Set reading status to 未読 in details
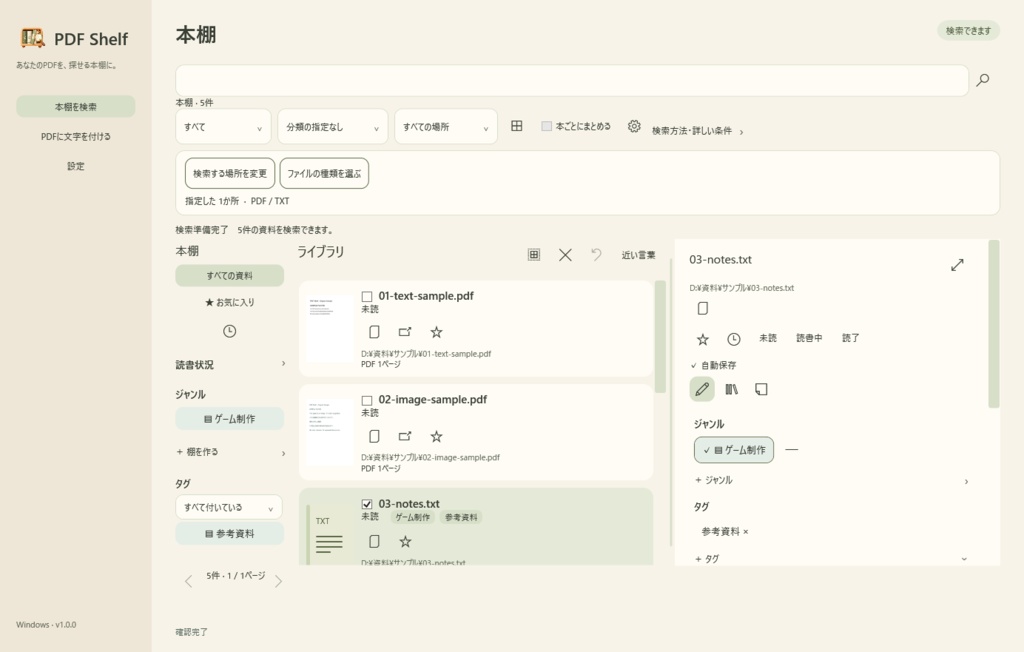The height and width of the screenshot is (652, 1024). tap(768, 338)
